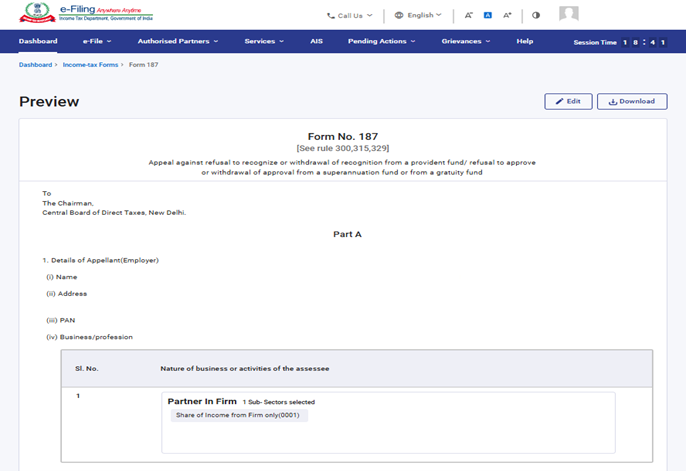
Task: Click the globe language icon
Action: pyautogui.click(x=398, y=16)
